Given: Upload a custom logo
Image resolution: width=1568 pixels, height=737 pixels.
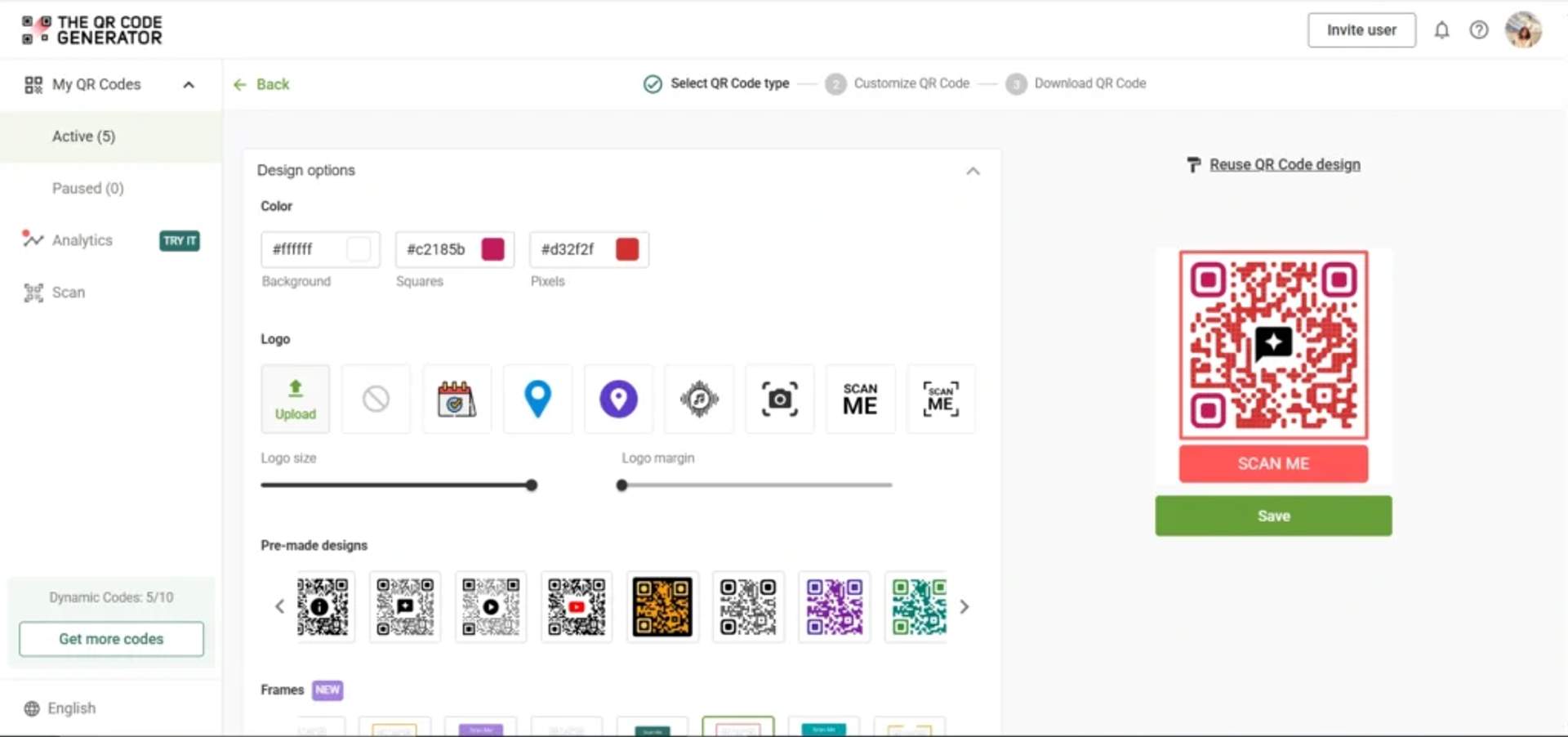Looking at the screenshot, I should click(x=296, y=399).
